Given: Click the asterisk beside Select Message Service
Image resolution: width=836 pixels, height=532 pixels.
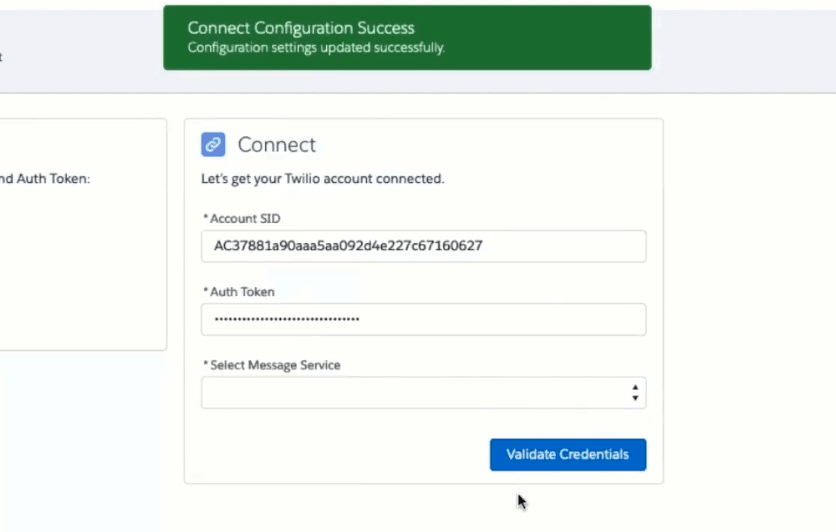Looking at the screenshot, I should (x=205, y=365).
